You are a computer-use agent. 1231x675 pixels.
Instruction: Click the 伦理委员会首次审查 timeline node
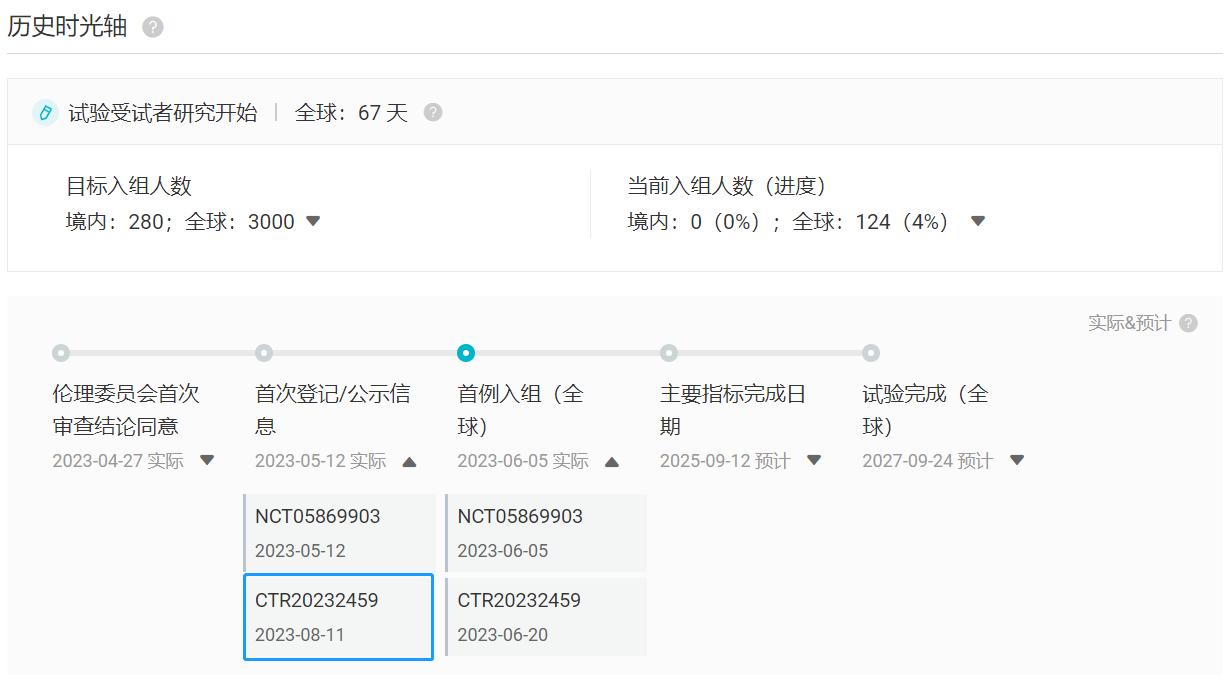click(x=61, y=353)
